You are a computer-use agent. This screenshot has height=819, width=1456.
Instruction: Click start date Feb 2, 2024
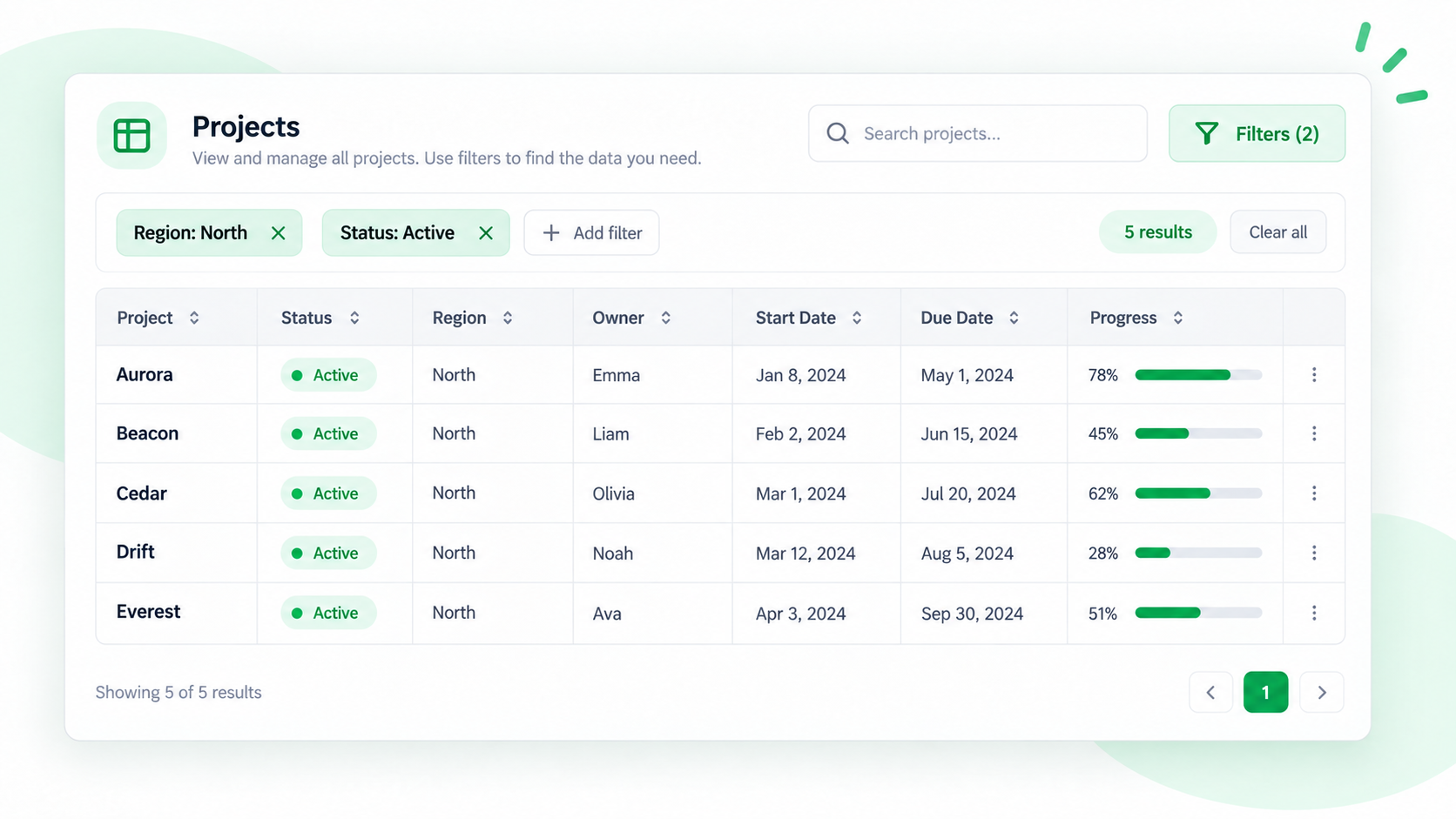800,433
